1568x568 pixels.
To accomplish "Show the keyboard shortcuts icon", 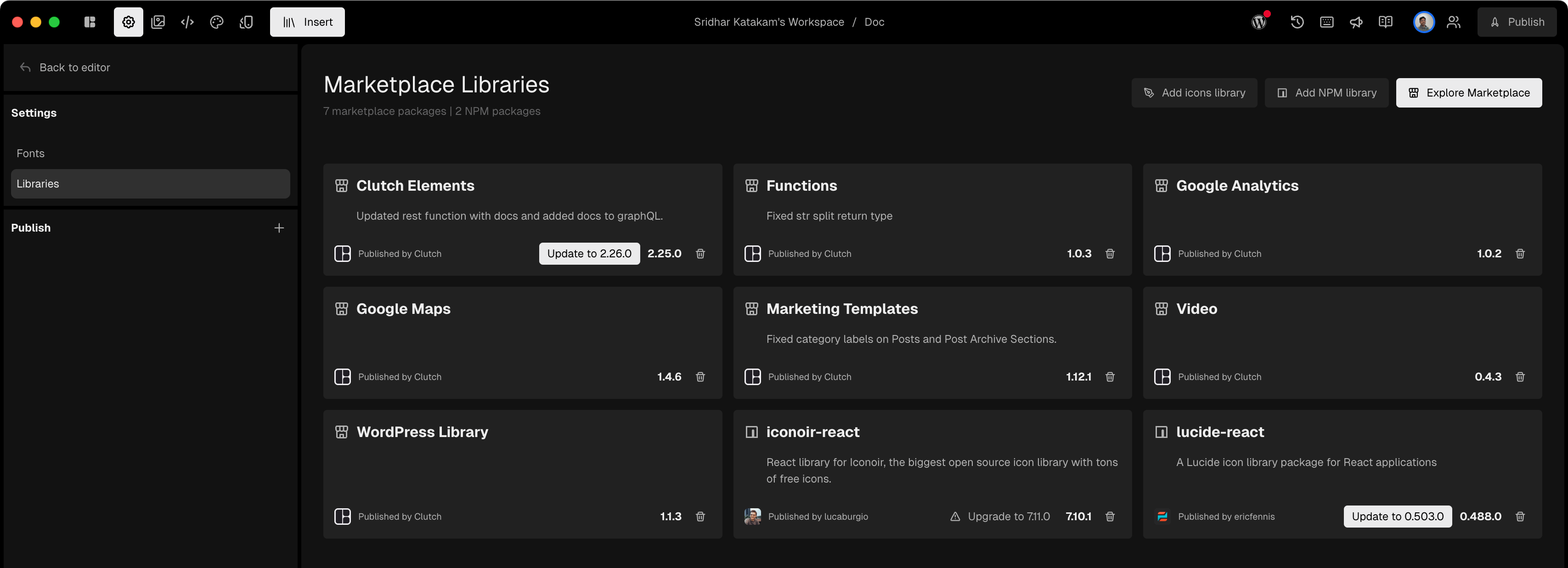I will 1327,22.
